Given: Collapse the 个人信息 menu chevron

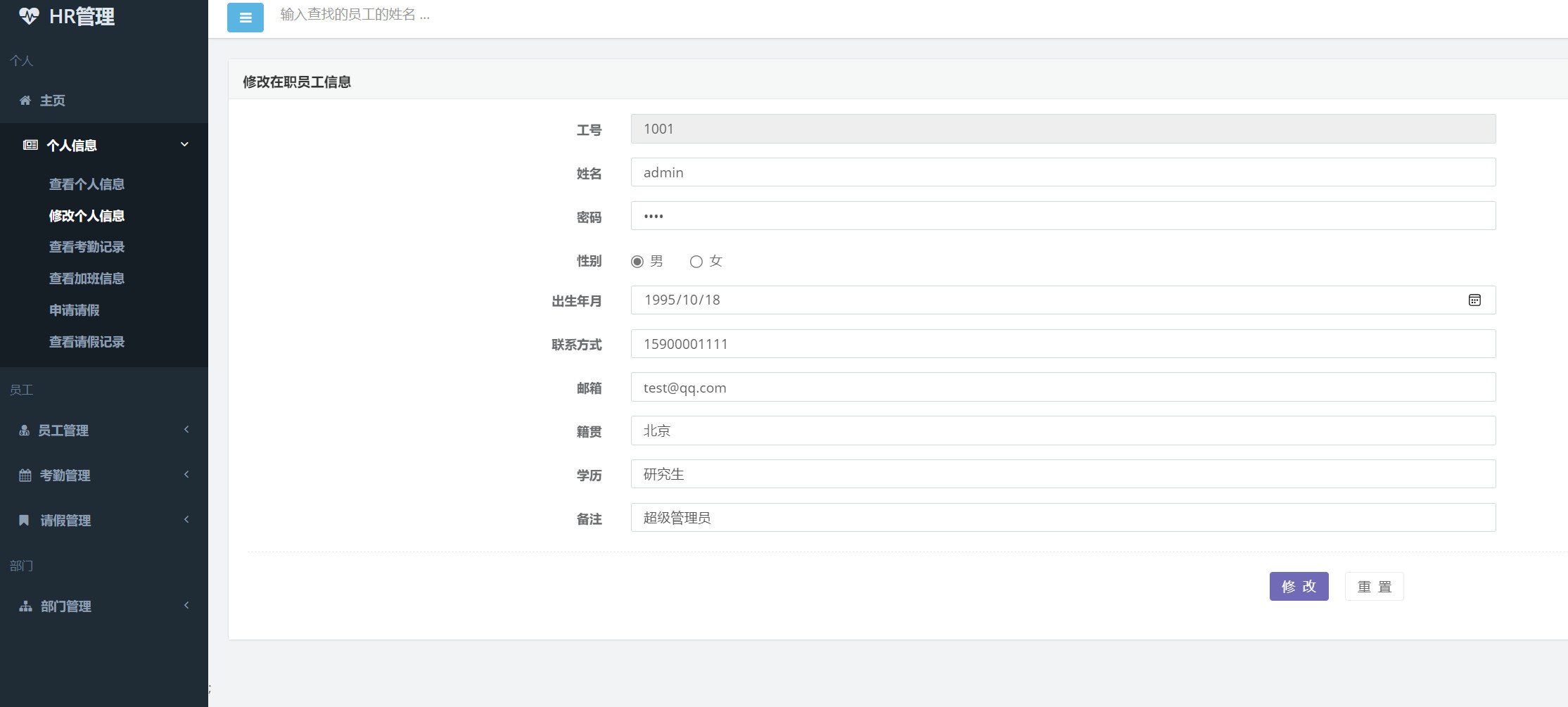Looking at the screenshot, I should (185, 144).
